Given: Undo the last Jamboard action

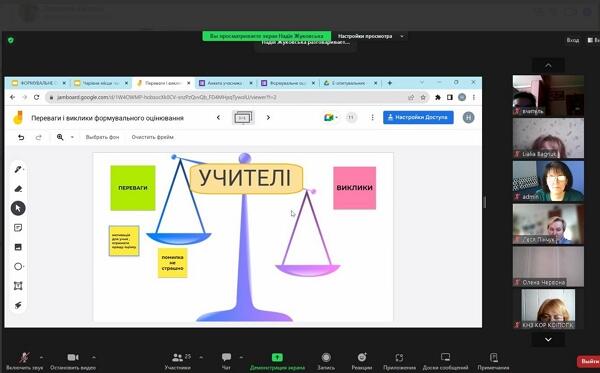Looking at the screenshot, I should pos(21,137).
